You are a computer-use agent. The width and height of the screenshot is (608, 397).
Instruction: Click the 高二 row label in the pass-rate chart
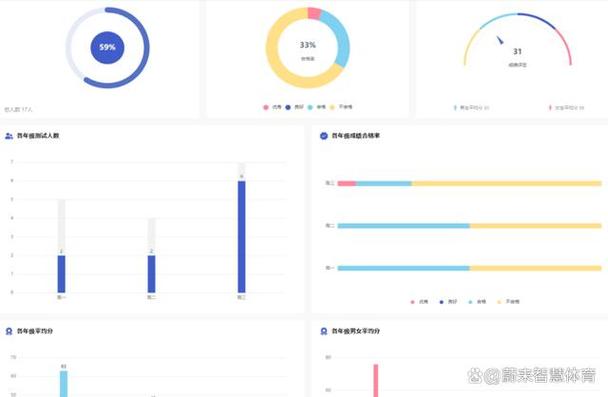tap(330, 225)
